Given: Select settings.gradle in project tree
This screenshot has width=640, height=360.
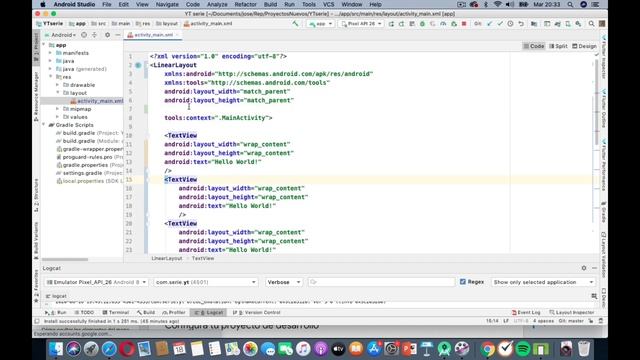Looking at the screenshot, I should (82, 173).
